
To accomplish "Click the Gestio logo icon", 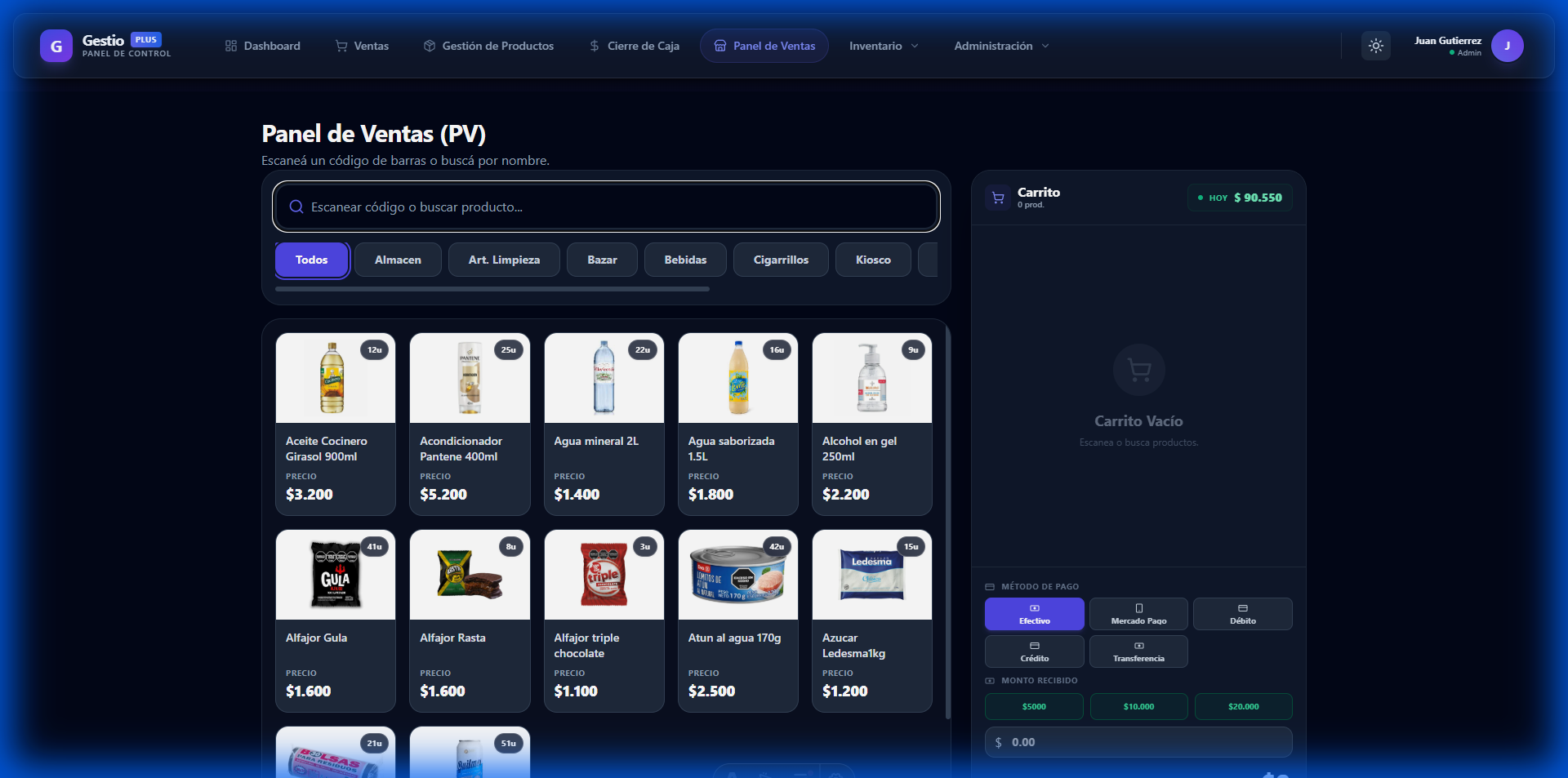I will pyautogui.click(x=56, y=46).
